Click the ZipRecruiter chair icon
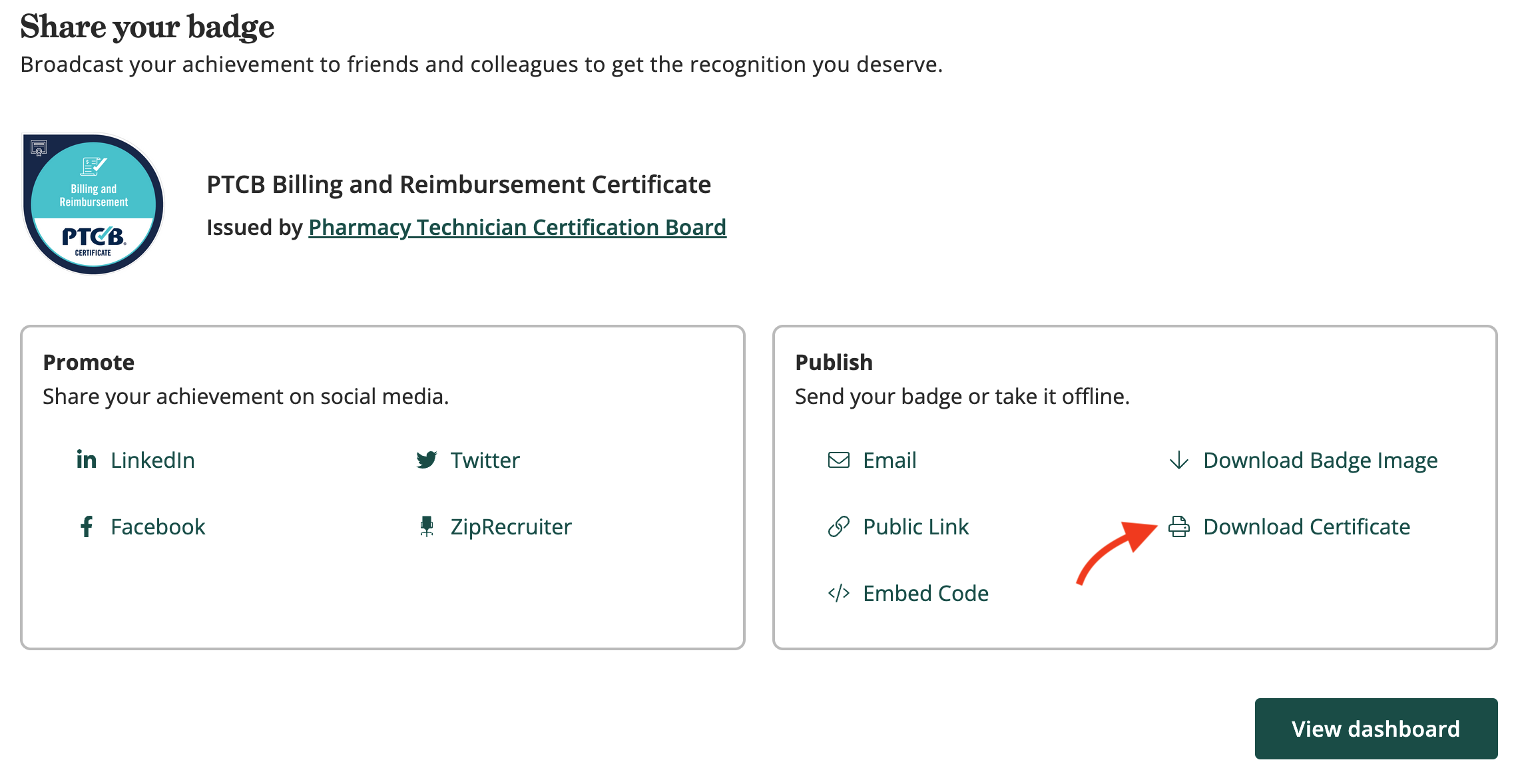This screenshot has width=1518, height=784. 427,526
